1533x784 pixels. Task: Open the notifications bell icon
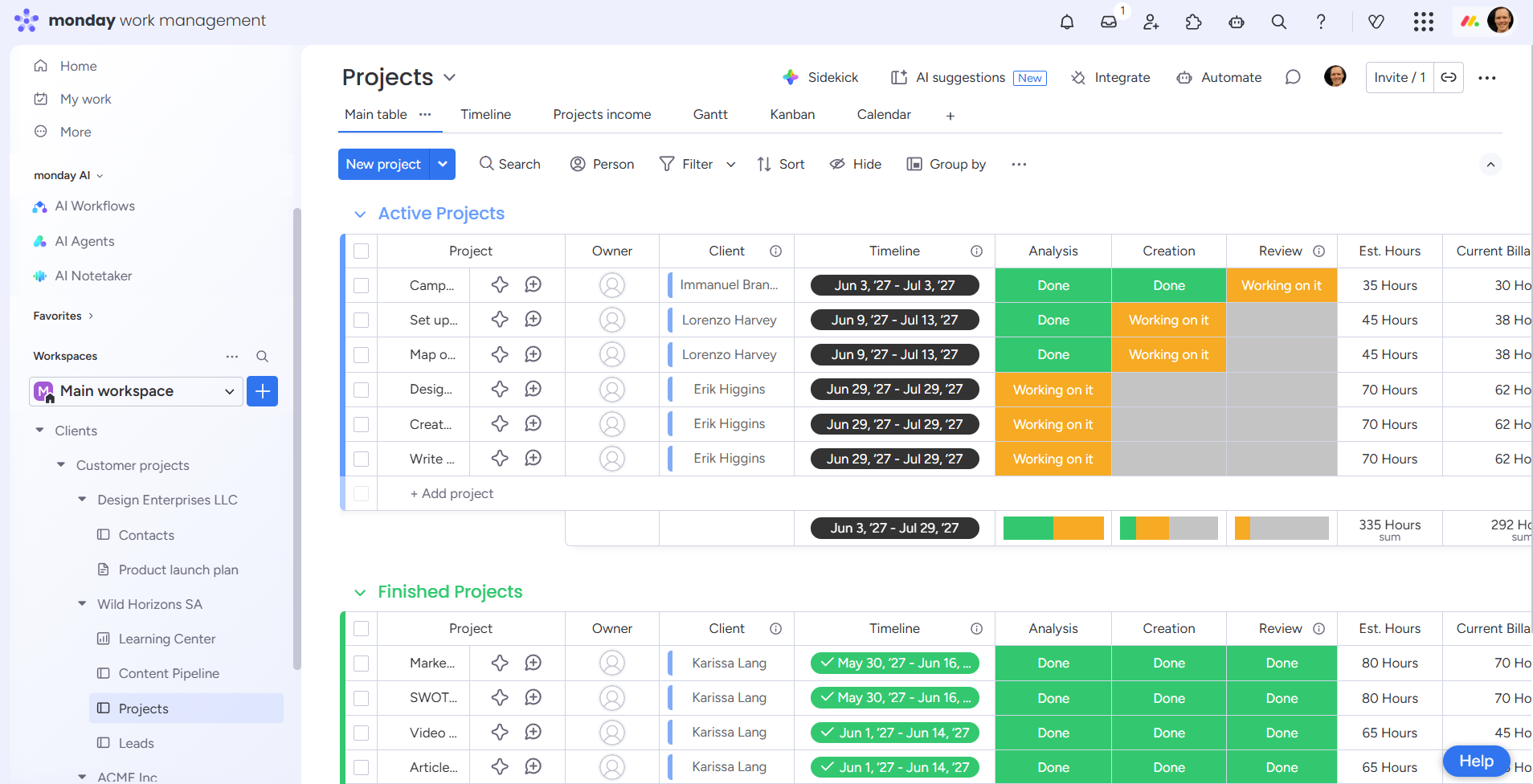pyautogui.click(x=1067, y=22)
